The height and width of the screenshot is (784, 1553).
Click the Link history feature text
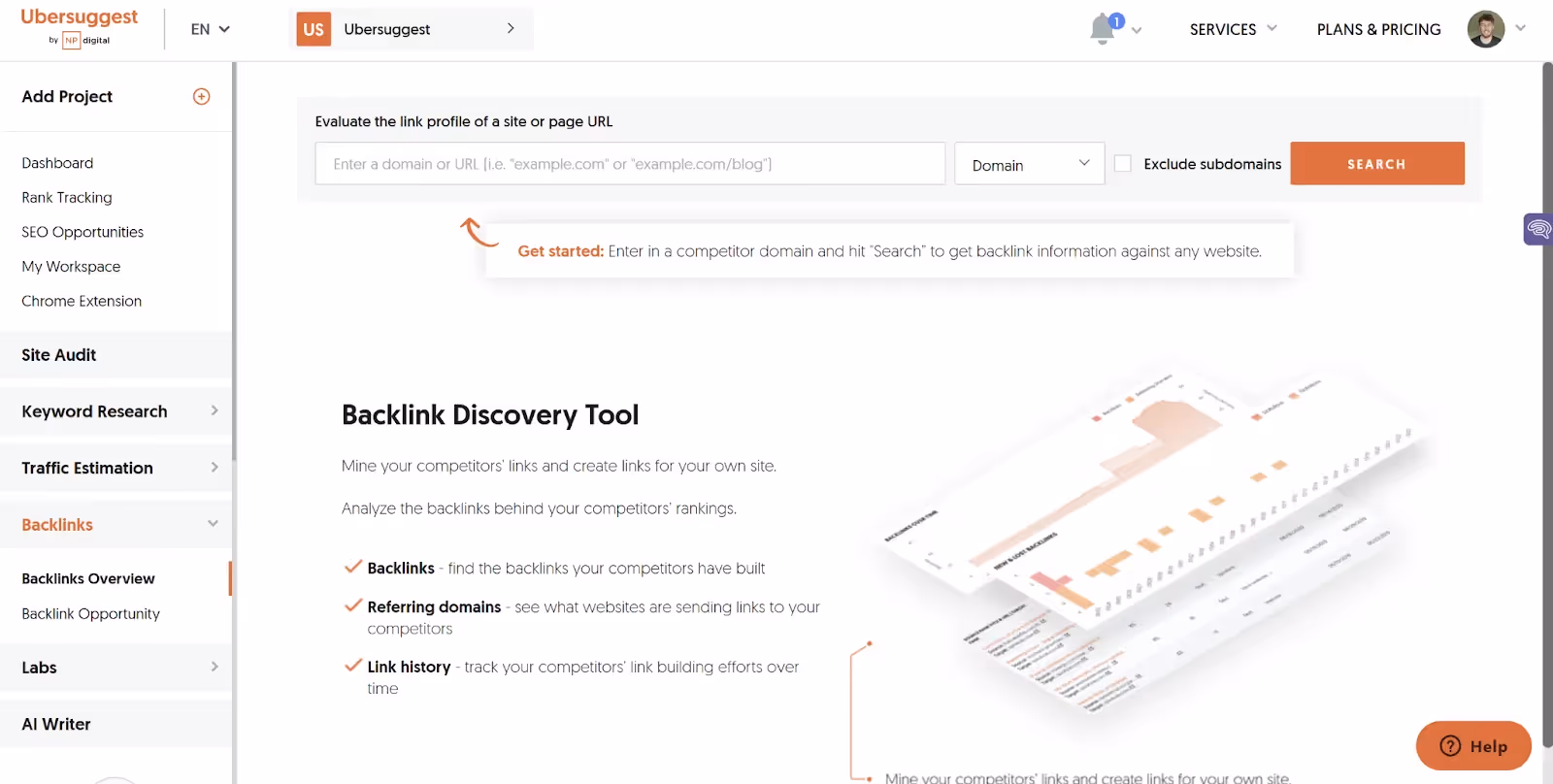point(582,677)
